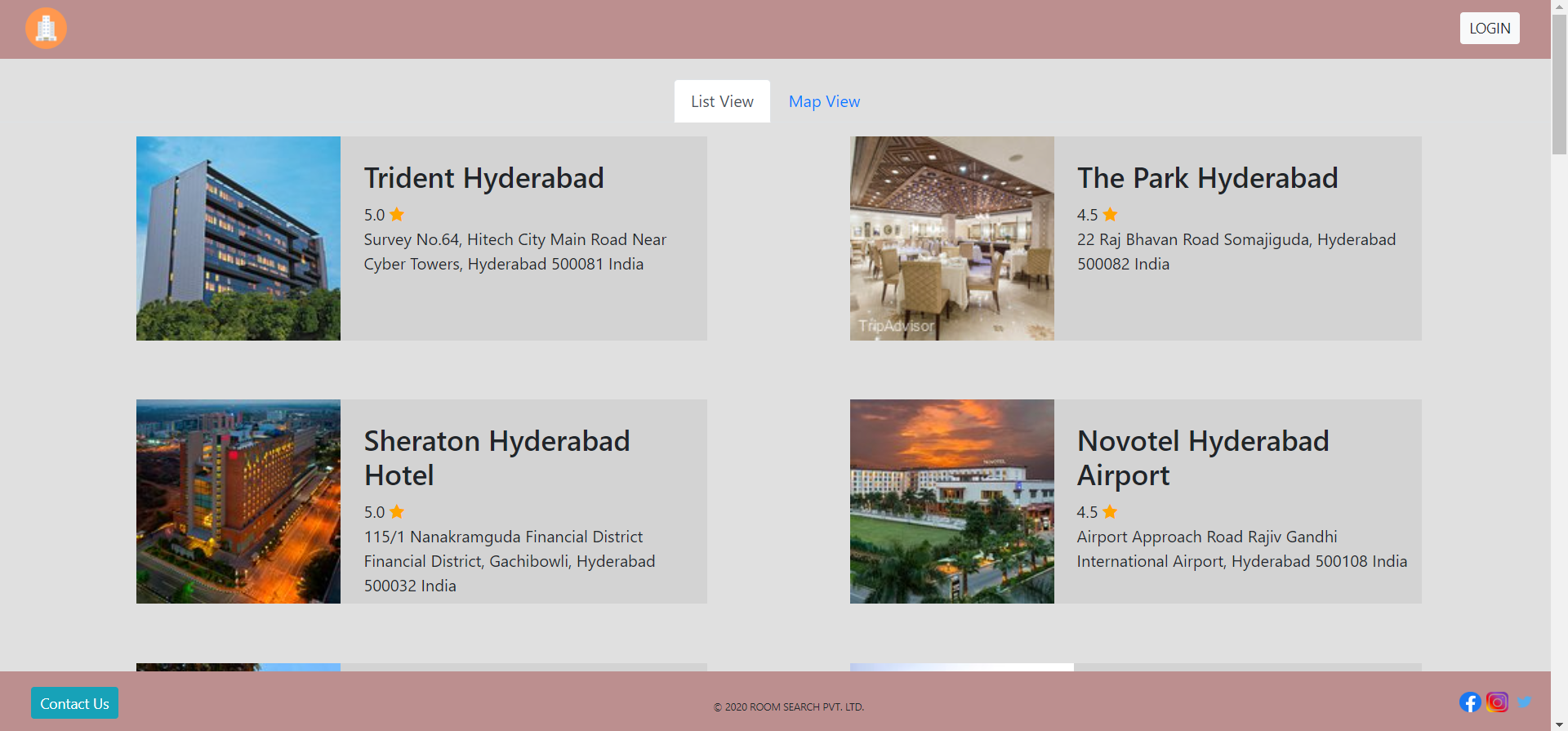Viewport: 1568px width, 731px height.
Task: Open the Contact Us button
Action: click(x=74, y=703)
